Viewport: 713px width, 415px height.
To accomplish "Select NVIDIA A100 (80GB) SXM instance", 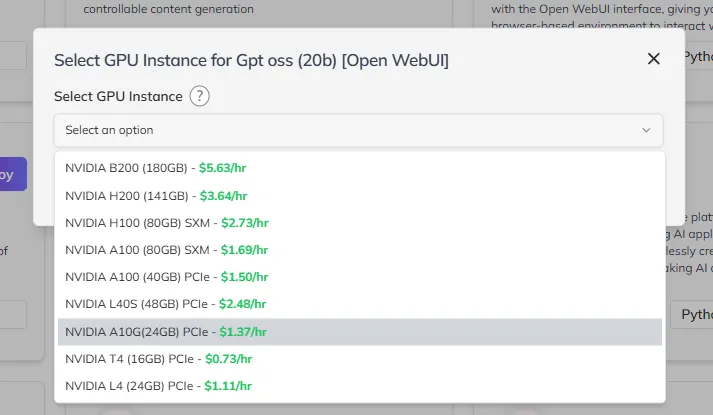I will tap(360, 250).
